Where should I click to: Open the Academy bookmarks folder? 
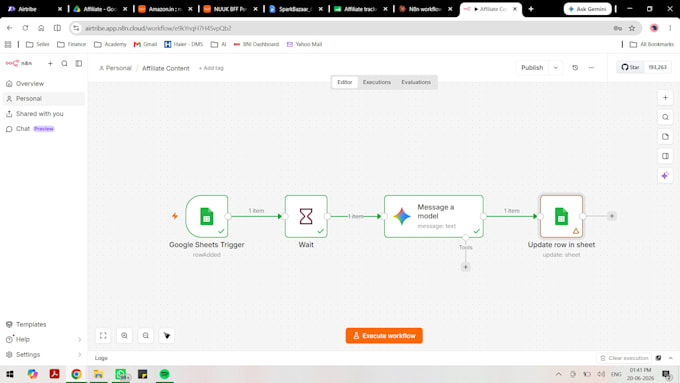point(110,44)
